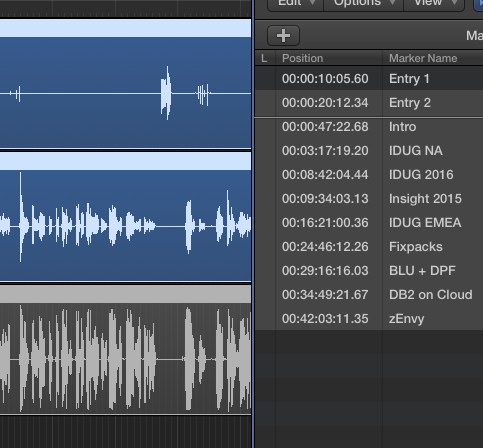
Task: Select the Entry 1 marker name
Action: point(409,79)
